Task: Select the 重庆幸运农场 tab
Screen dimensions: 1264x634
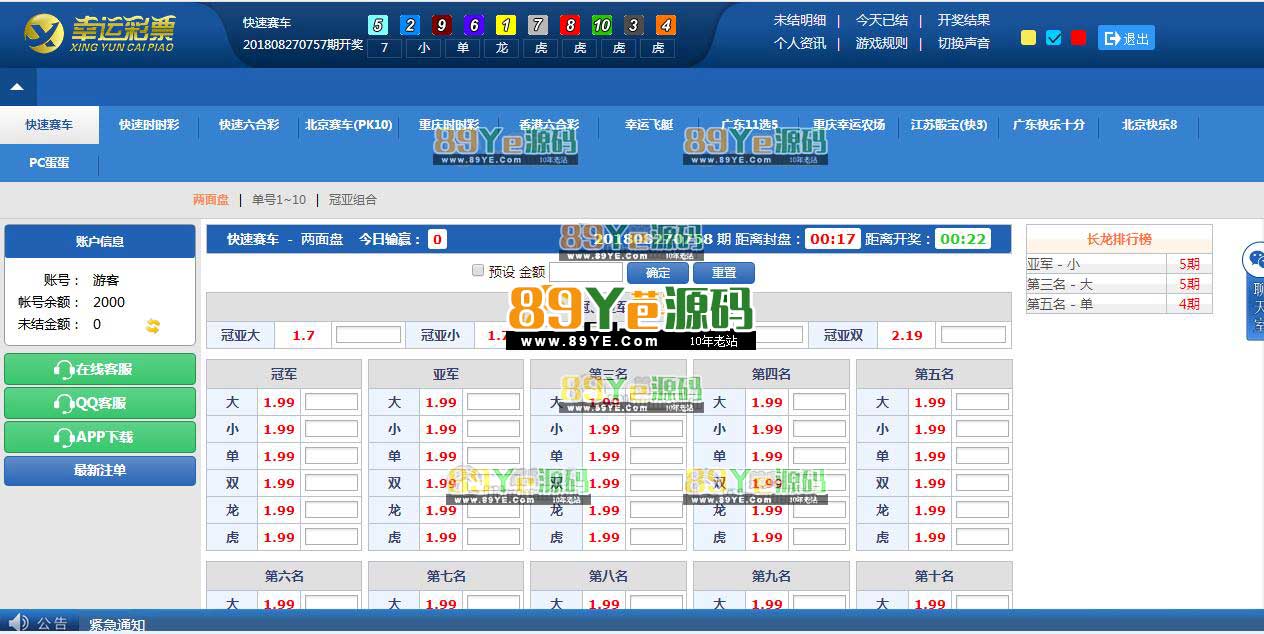Action: pyautogui.click(x=849, y=125)
